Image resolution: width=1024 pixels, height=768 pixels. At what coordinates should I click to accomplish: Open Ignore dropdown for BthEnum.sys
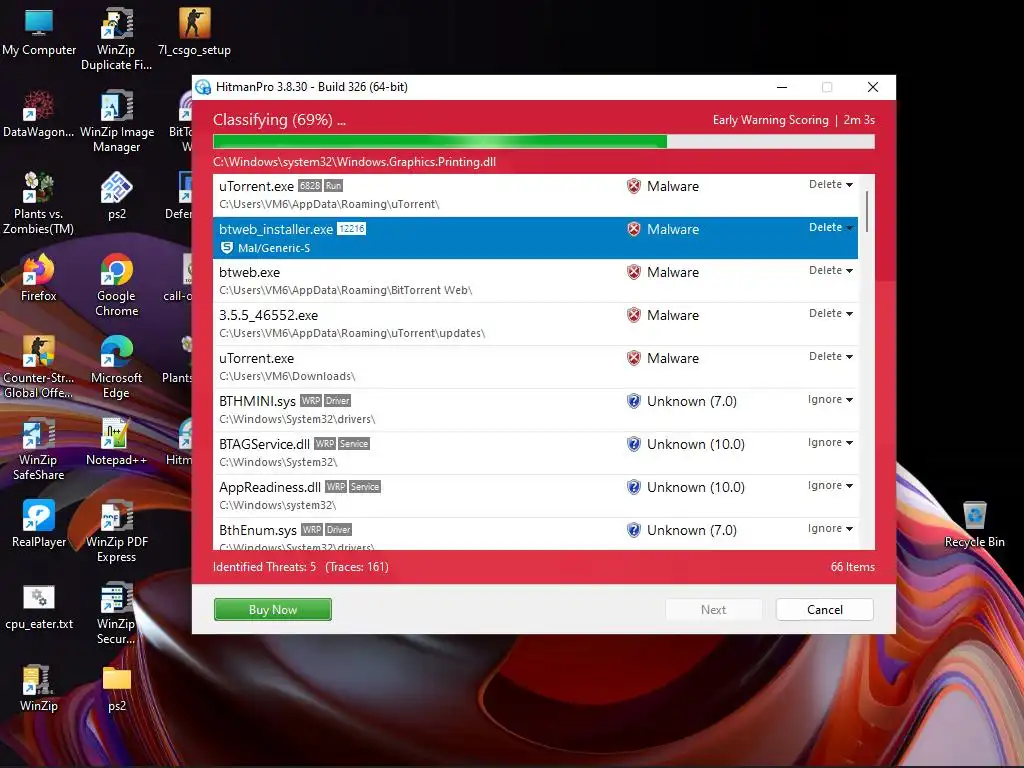[x=830, y=528]
